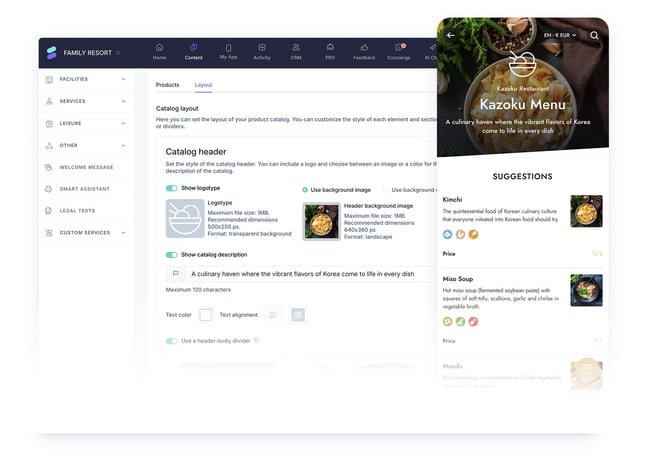The image size is (670, 458).
Task: Select Use background image radio option
Action: pos(305,189)
